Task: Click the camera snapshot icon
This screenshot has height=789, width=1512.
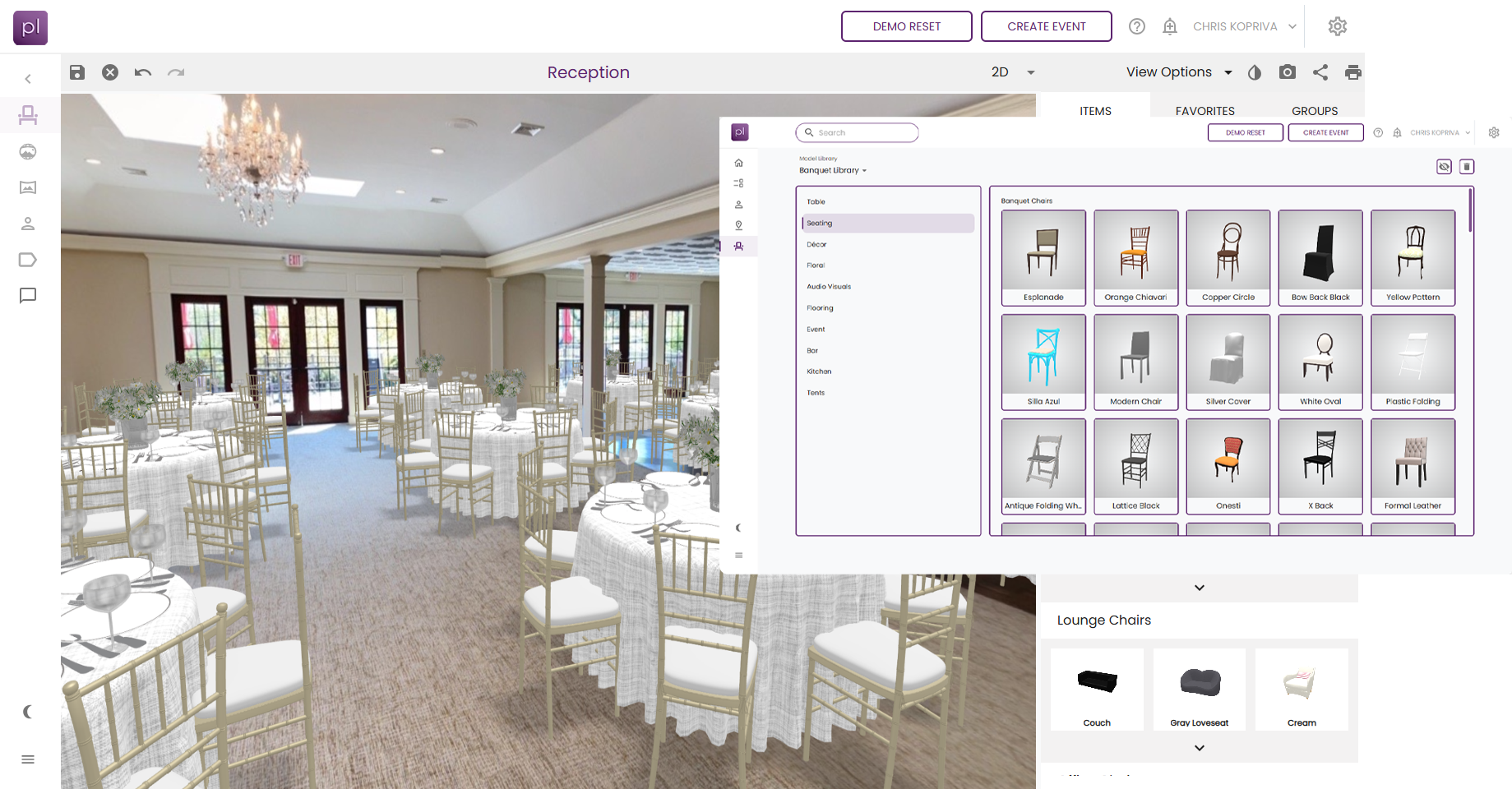Action: pos(1288,72)
